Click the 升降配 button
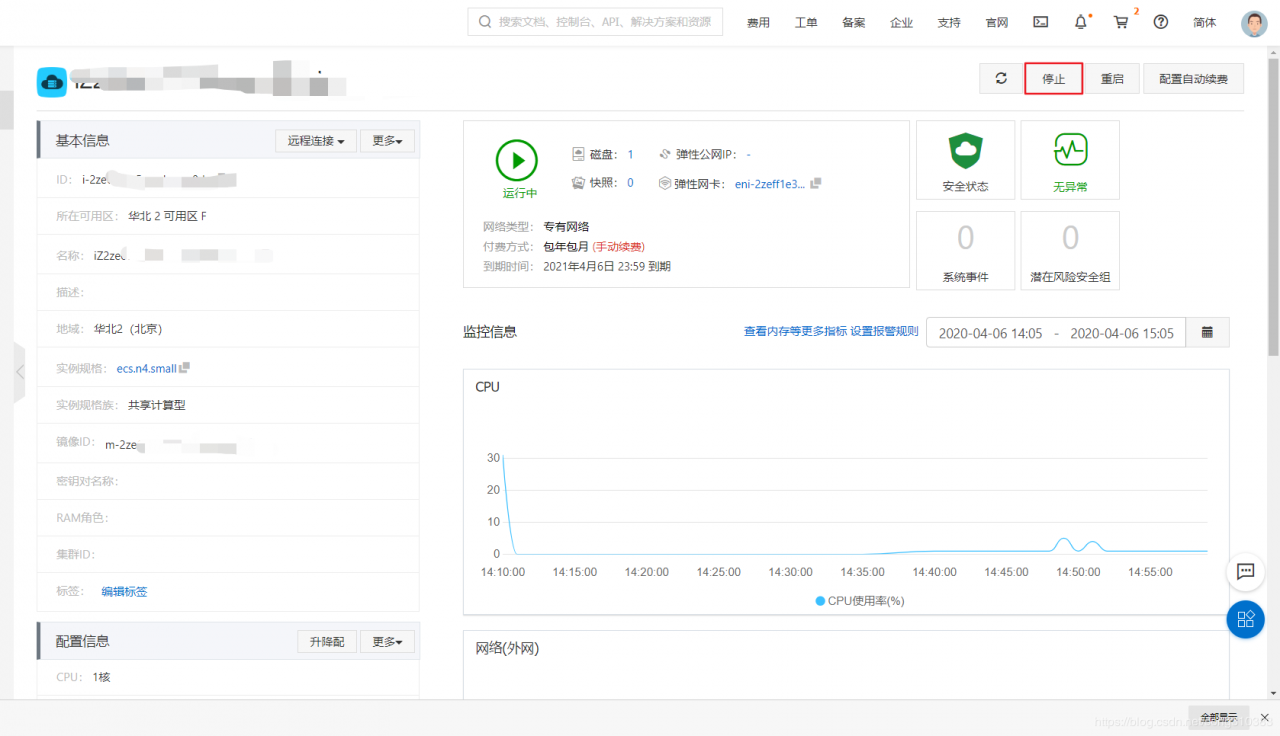Viewport: 1280px width, 736px height. pos(327,641)
